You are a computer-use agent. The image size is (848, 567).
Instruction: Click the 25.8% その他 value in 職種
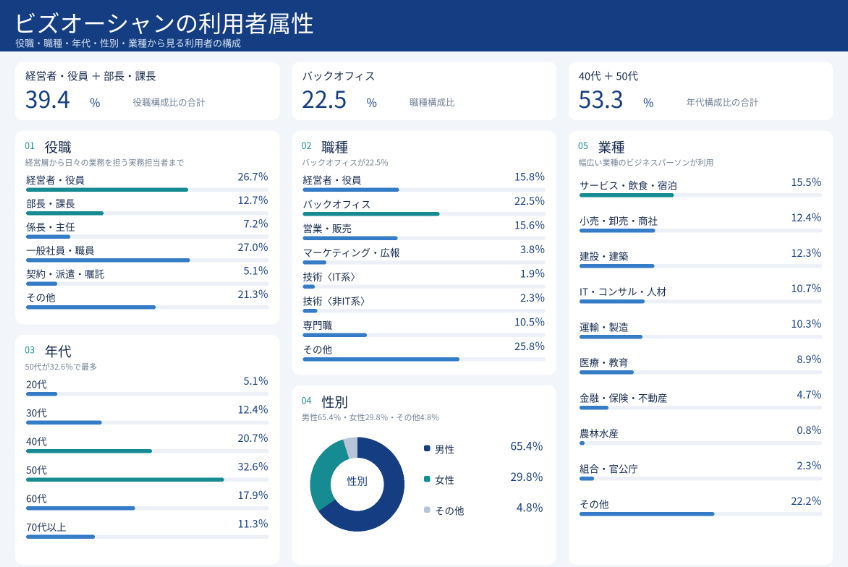pos(529,346)
